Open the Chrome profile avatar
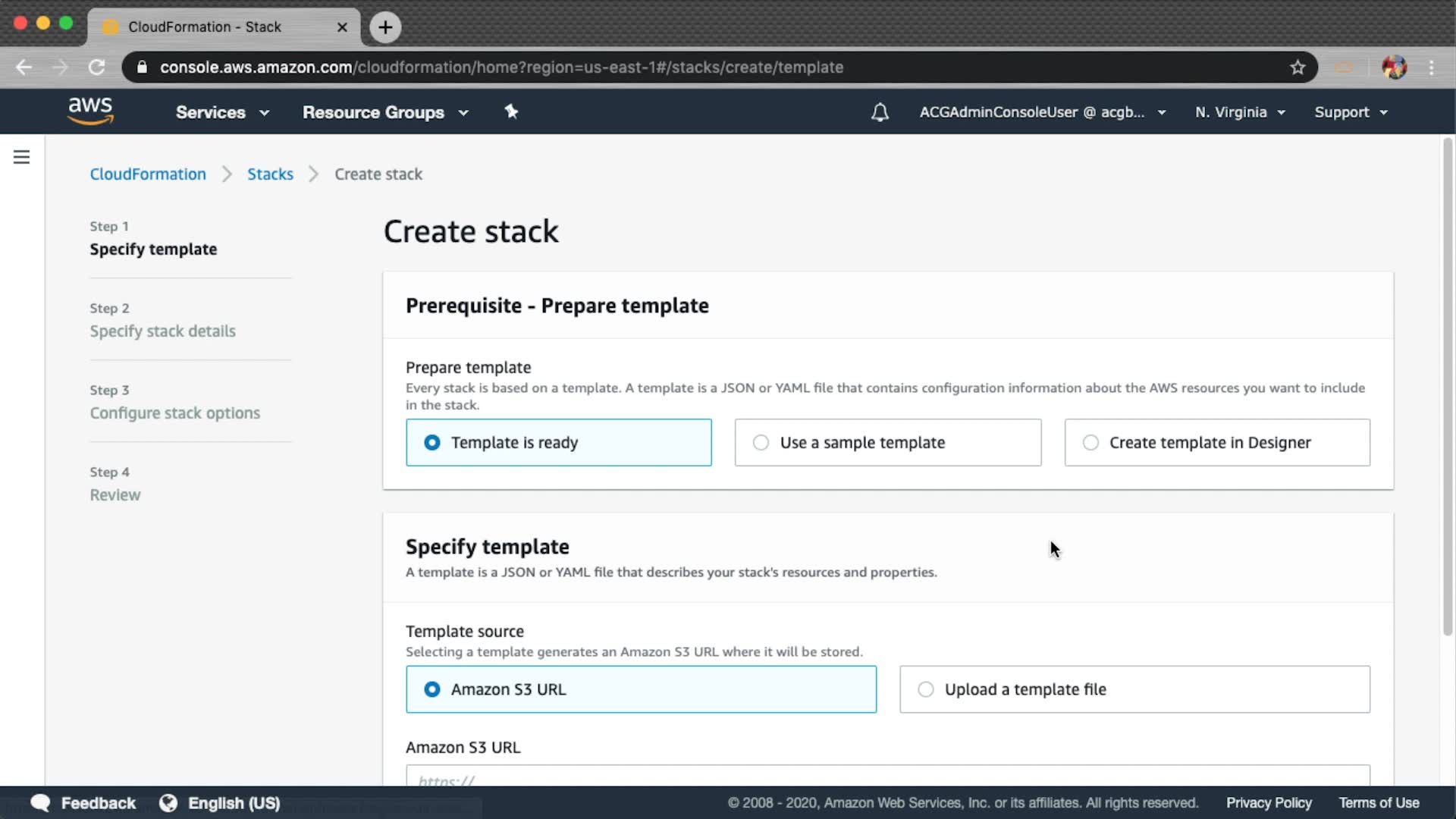 tap(1394, 67)
